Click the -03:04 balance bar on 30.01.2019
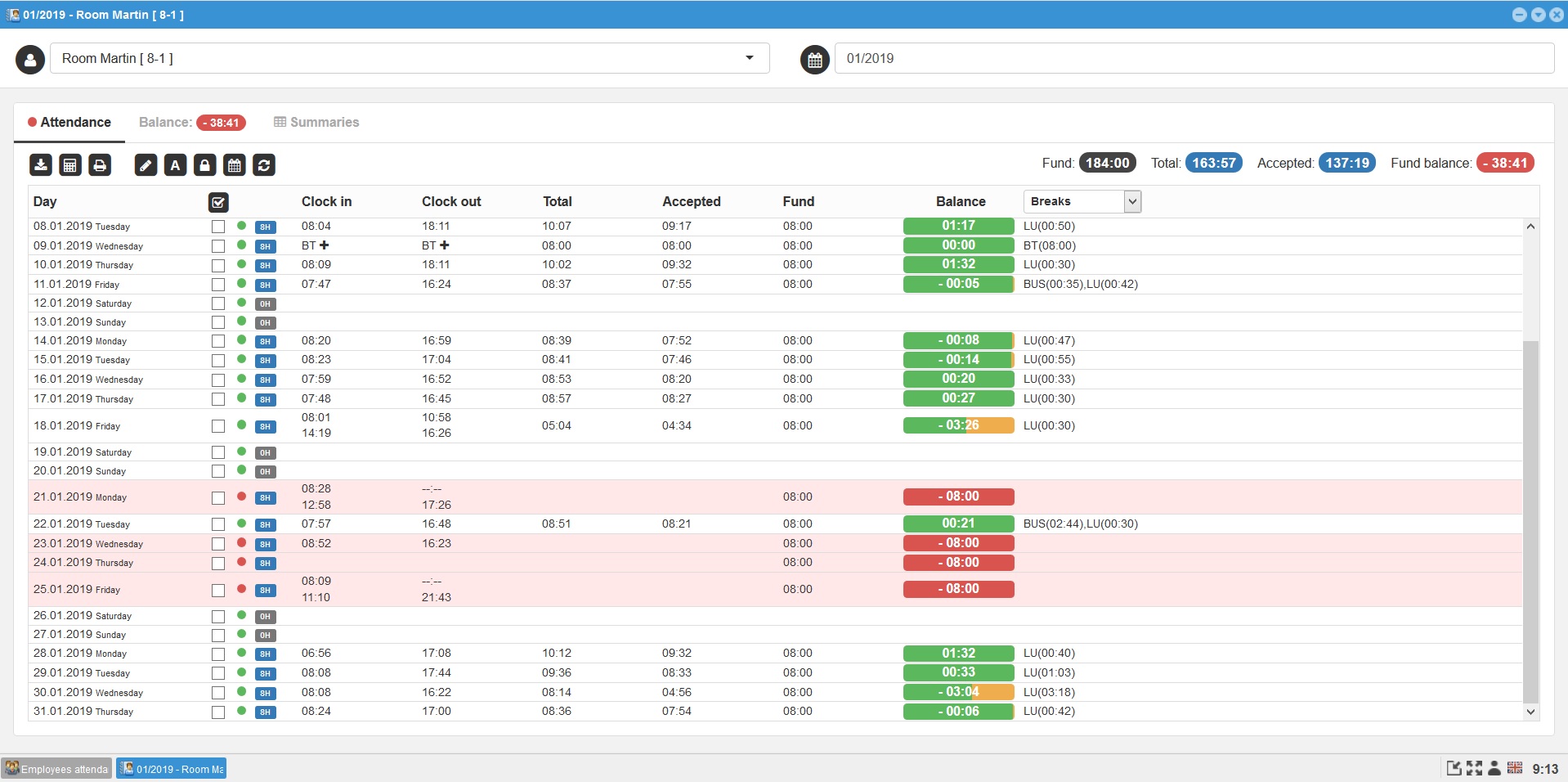 click(958, 692)
